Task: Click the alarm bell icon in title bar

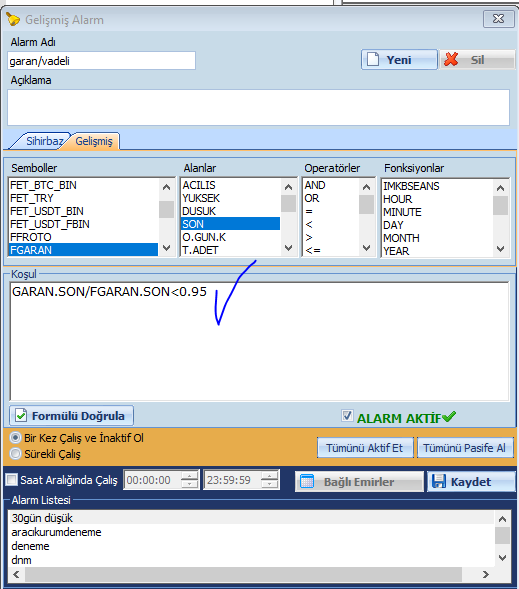Action: pyautogui.click(x=13, y=19)
